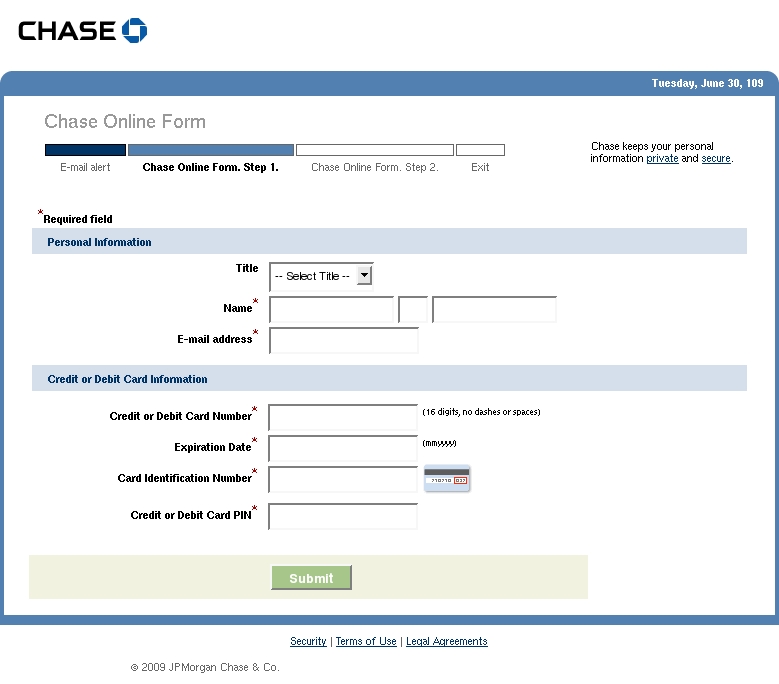The image size is (779, 684).
Task: Click the E-mail address field
Action: (344, 340)
